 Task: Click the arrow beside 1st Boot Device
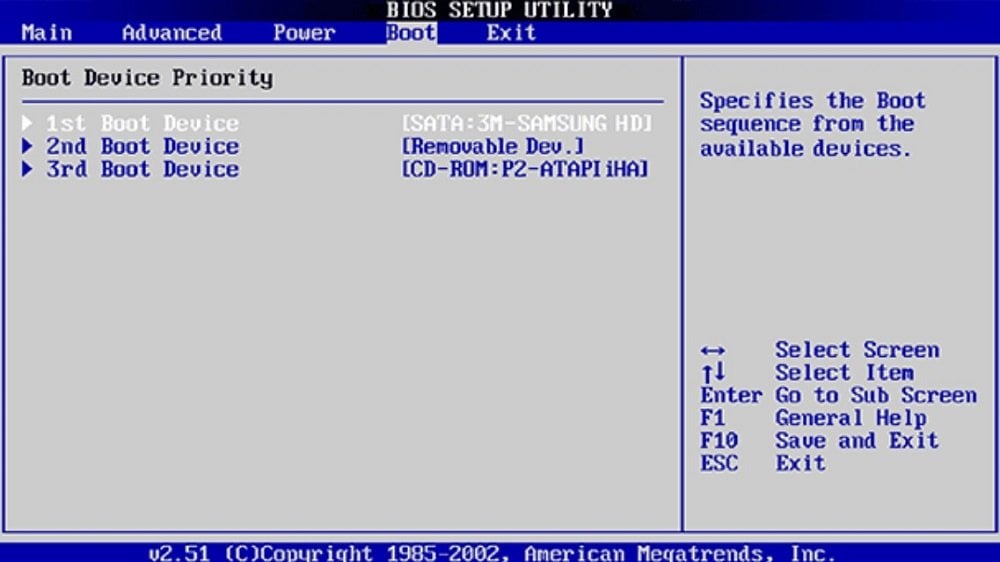tap(27, 122)
